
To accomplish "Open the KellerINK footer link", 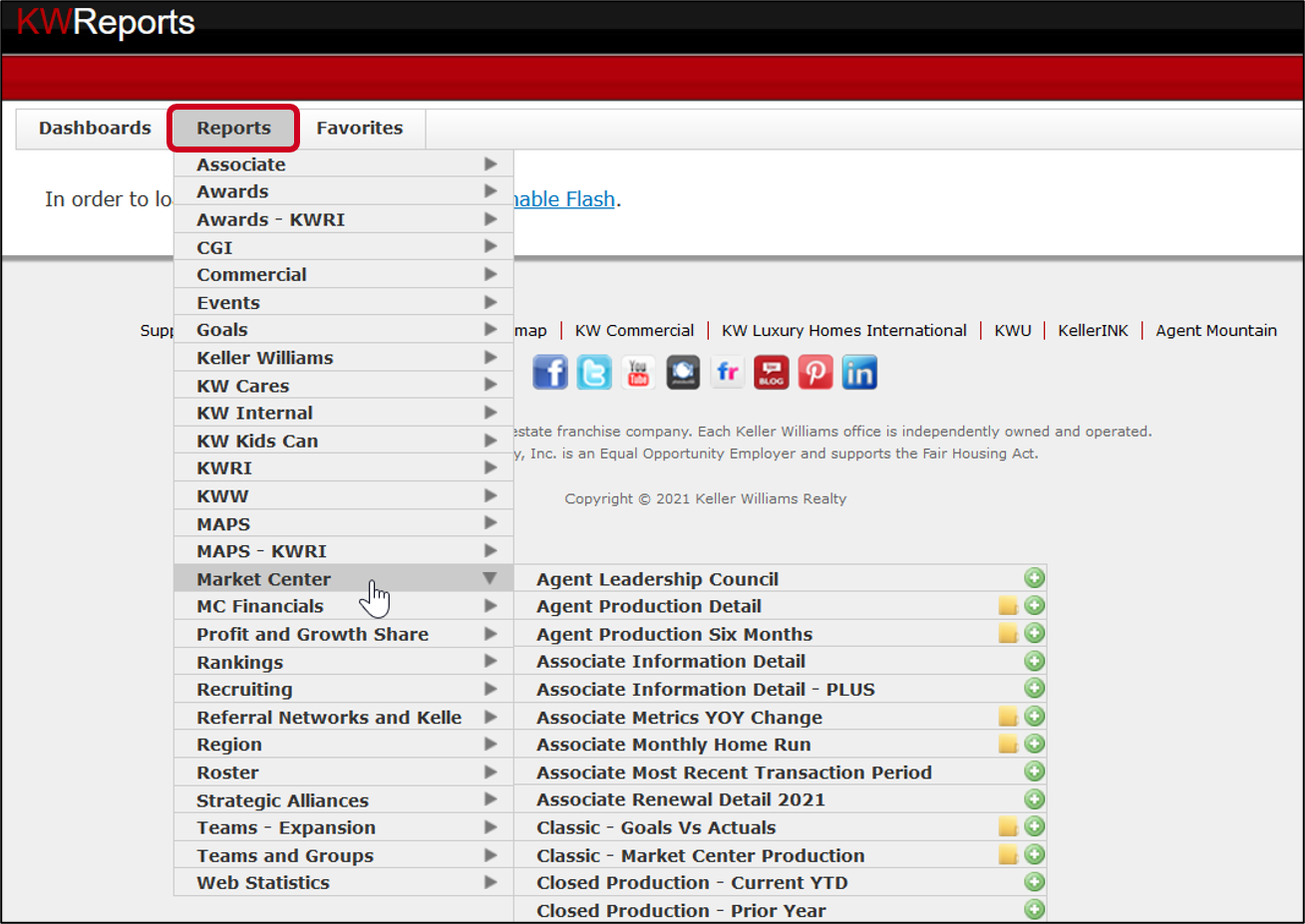I will tap(1093, 330).
